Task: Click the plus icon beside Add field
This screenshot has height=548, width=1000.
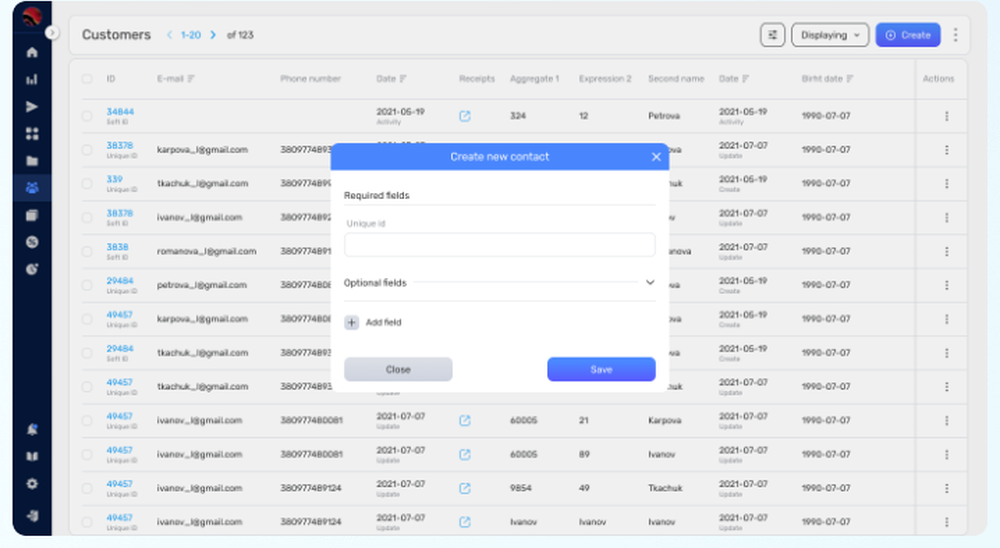Action: coord(351,322)
